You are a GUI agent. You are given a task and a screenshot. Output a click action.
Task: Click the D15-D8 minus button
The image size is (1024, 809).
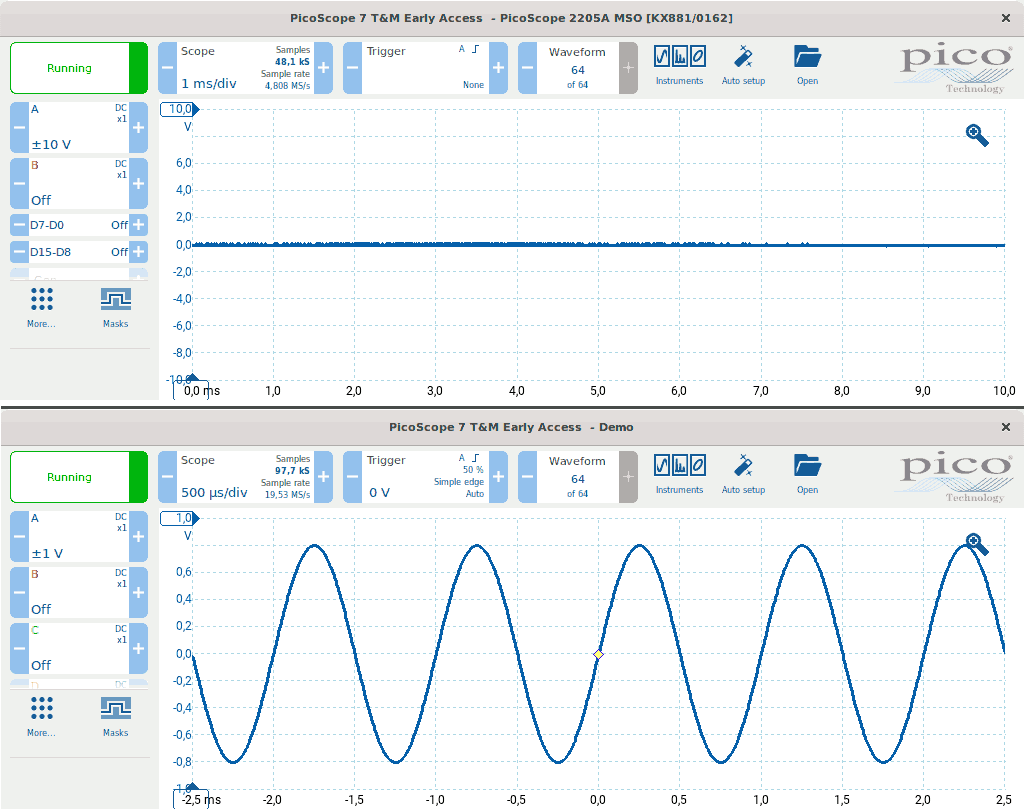coord(20,251)
